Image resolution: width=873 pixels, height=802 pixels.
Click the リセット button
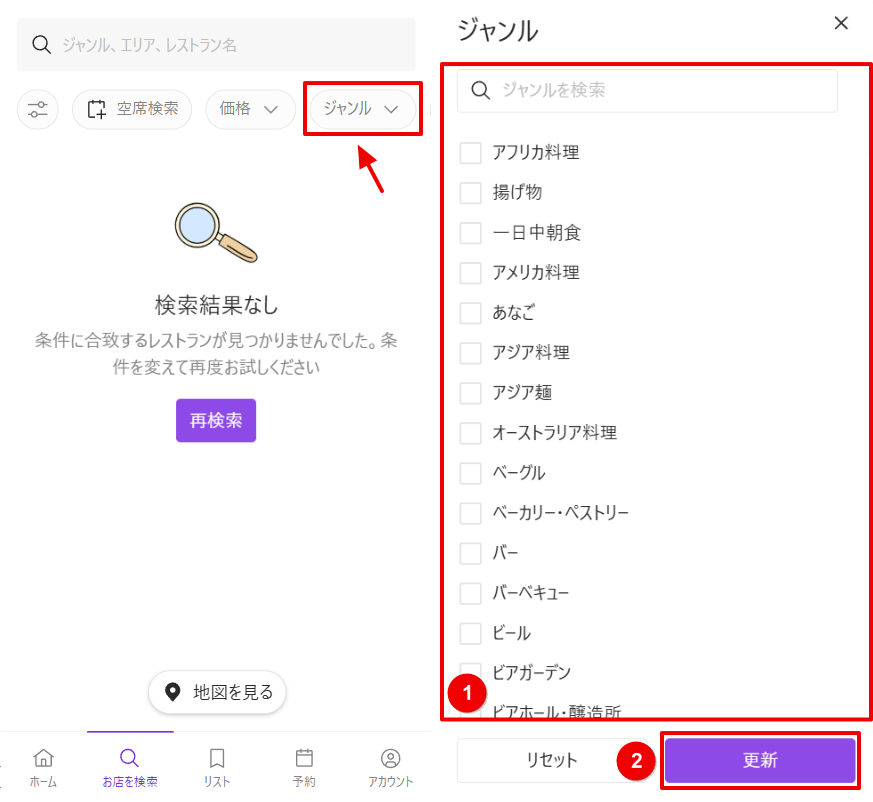(552, 760)
